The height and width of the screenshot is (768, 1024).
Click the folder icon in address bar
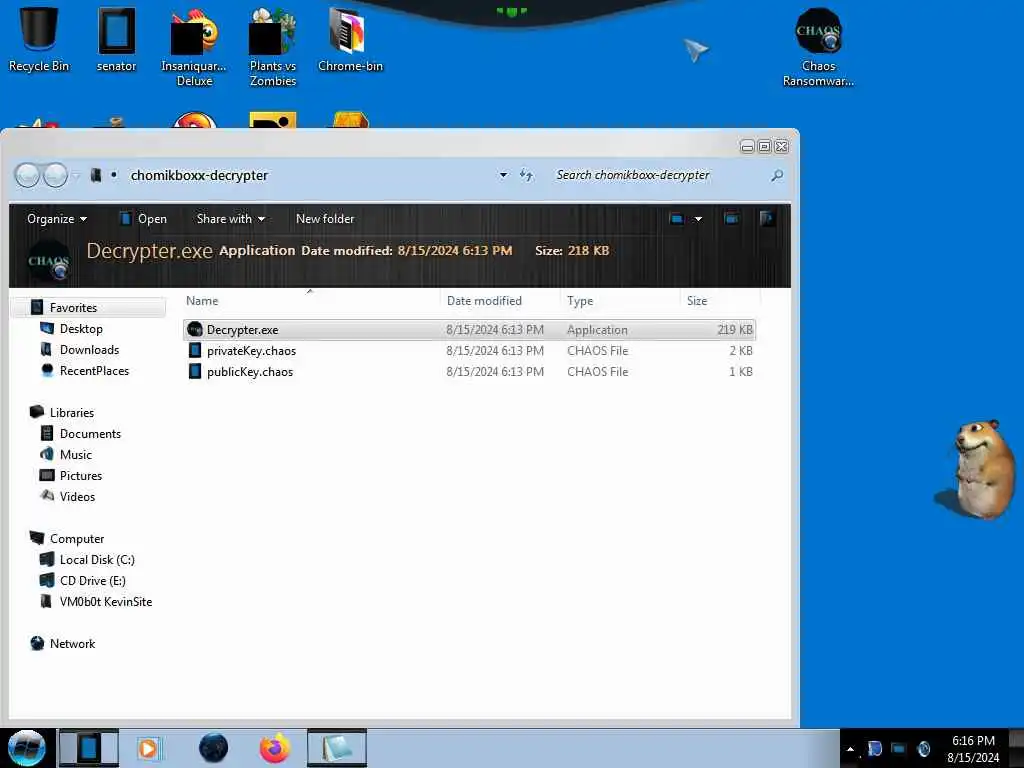(96, 175)
